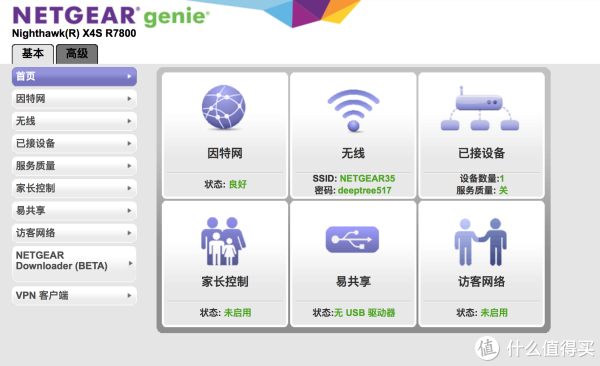Click the parental controls 未启用 status
Screen dimensions: 600x366
[237, 313]
